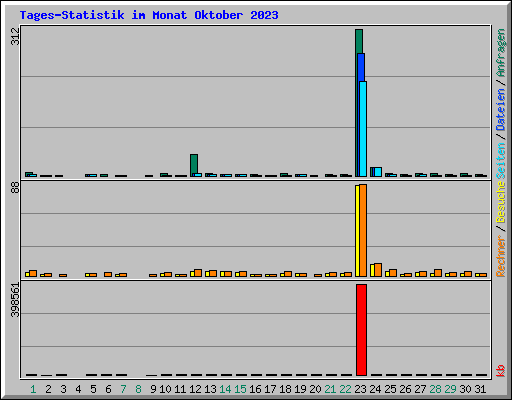The width and height of the screenshot is (512, 400).
Task: Click the 'Dateien' legend label
Action: tap(501, 109)
